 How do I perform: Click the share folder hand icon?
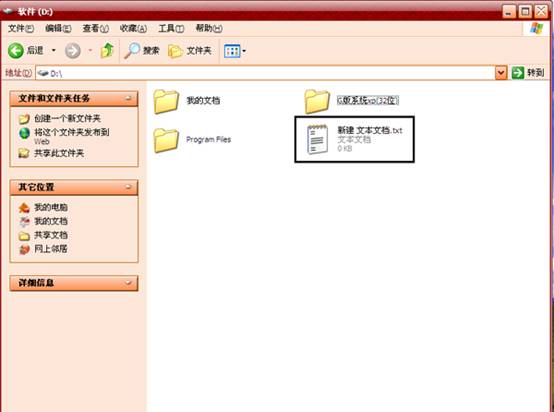24,153
